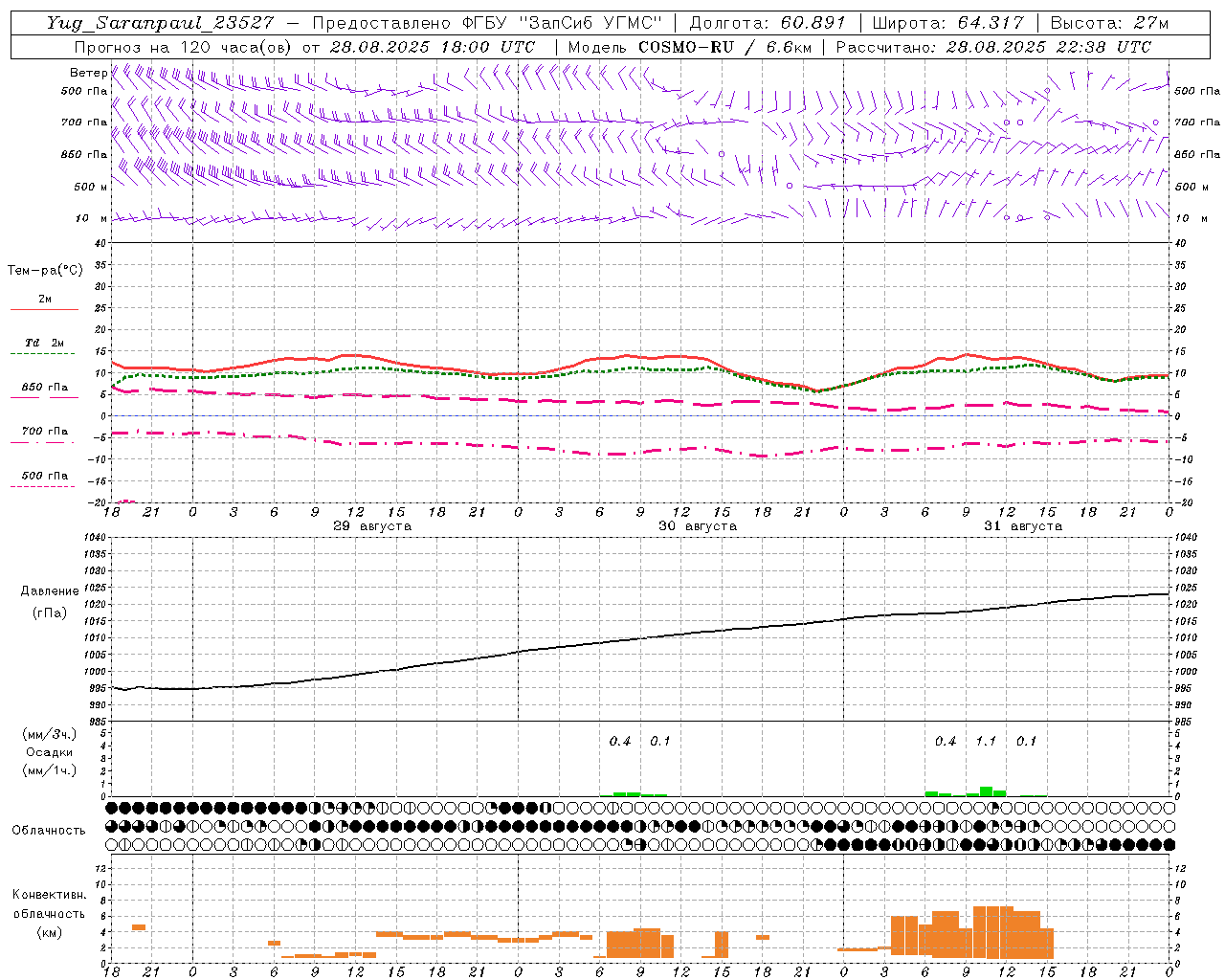The image size is (1225, 980).
Task: Click the model name COSMO-RU / 6.6км
Action: pos(724,47)
